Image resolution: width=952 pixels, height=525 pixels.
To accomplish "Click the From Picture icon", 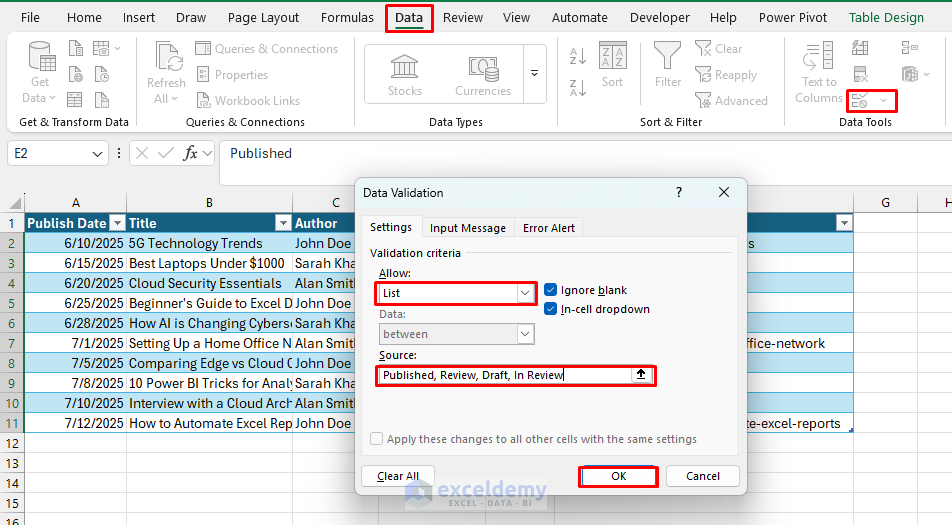I will 101,48.
